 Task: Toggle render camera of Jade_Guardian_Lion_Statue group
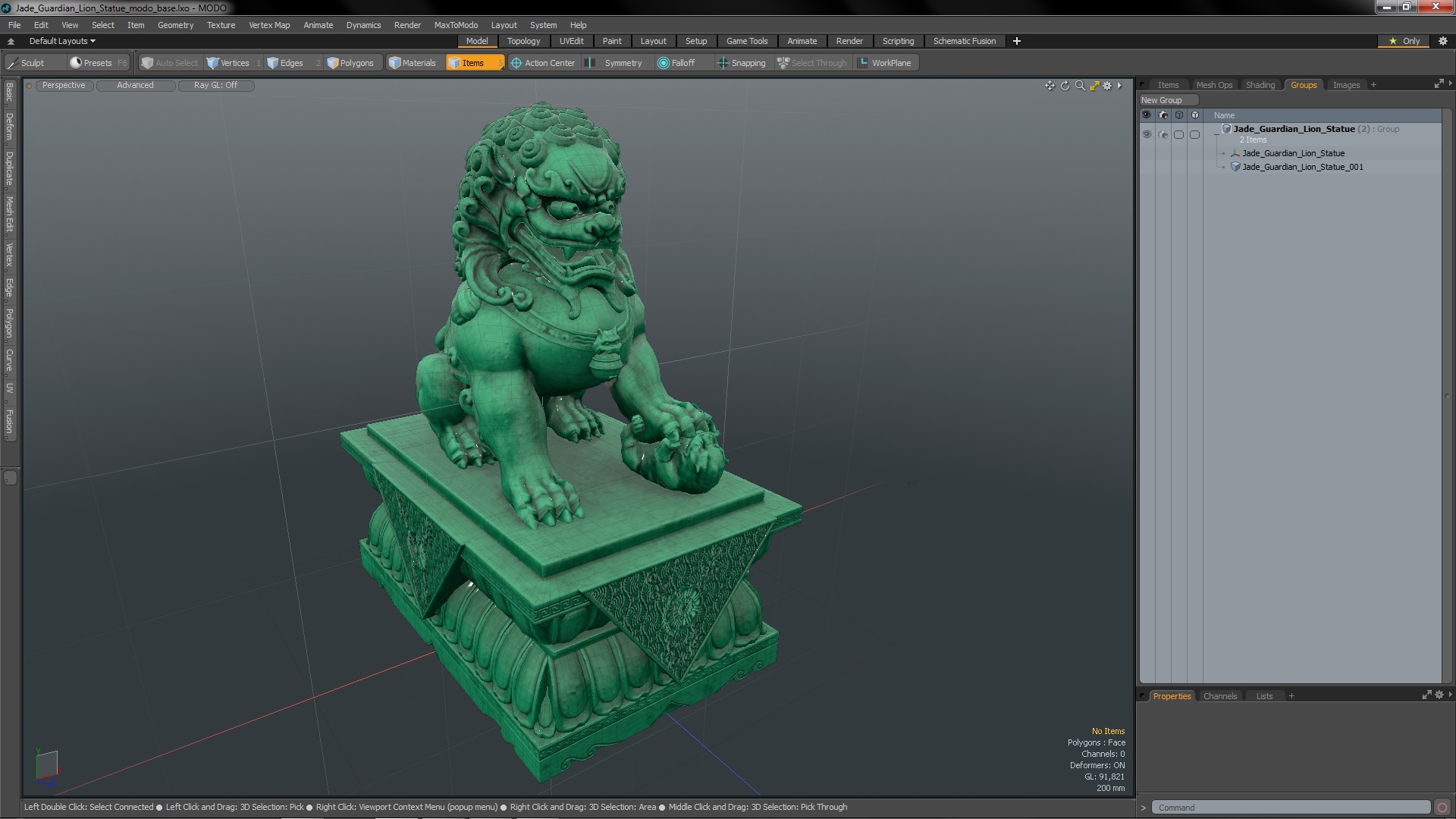pos(1163,134)
